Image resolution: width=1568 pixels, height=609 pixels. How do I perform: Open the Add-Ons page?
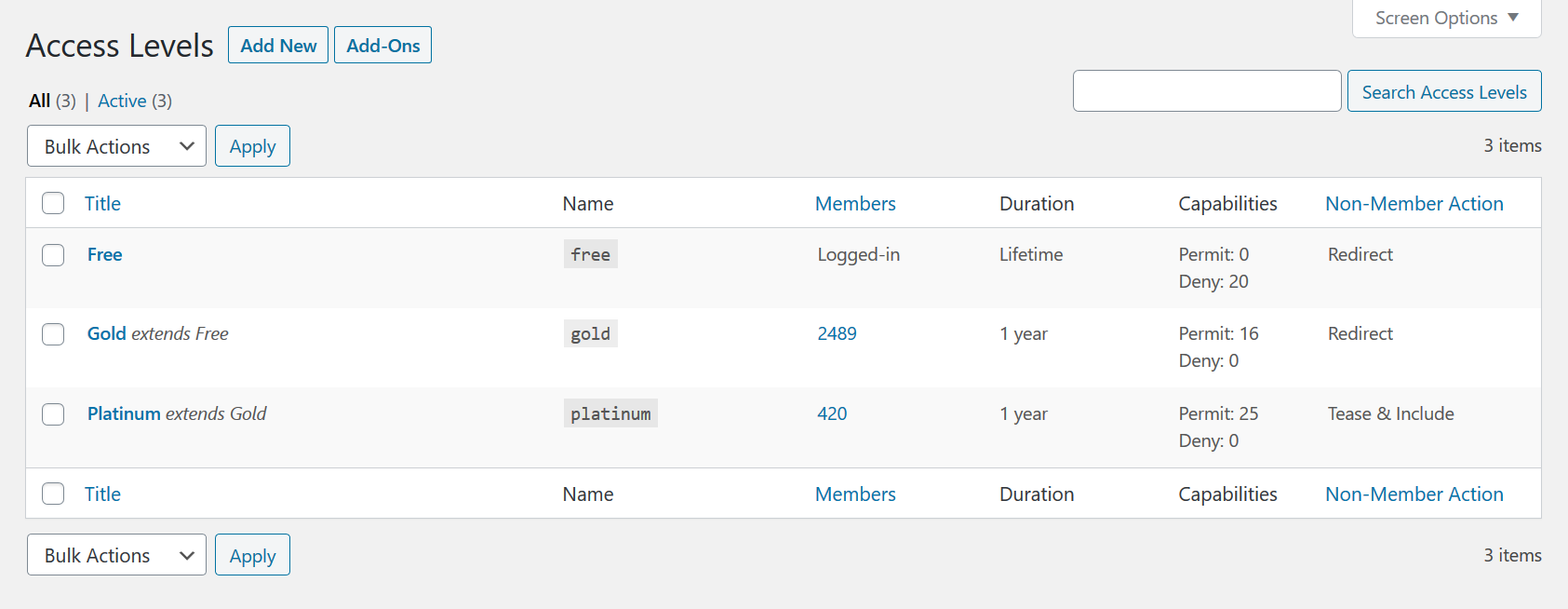tap(382, 45)
